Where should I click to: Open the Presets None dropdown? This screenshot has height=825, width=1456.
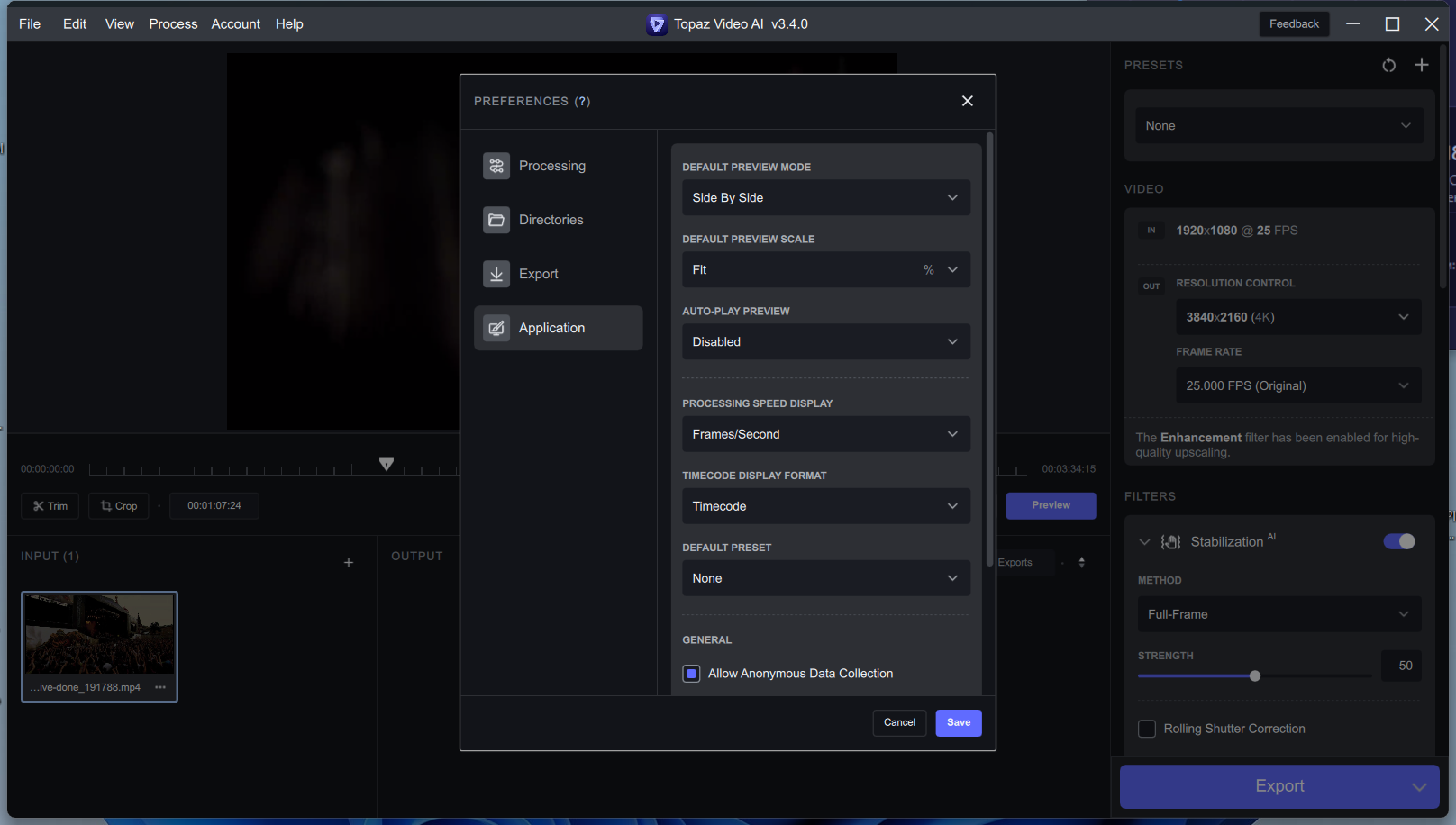click(x=1279, y=126)
